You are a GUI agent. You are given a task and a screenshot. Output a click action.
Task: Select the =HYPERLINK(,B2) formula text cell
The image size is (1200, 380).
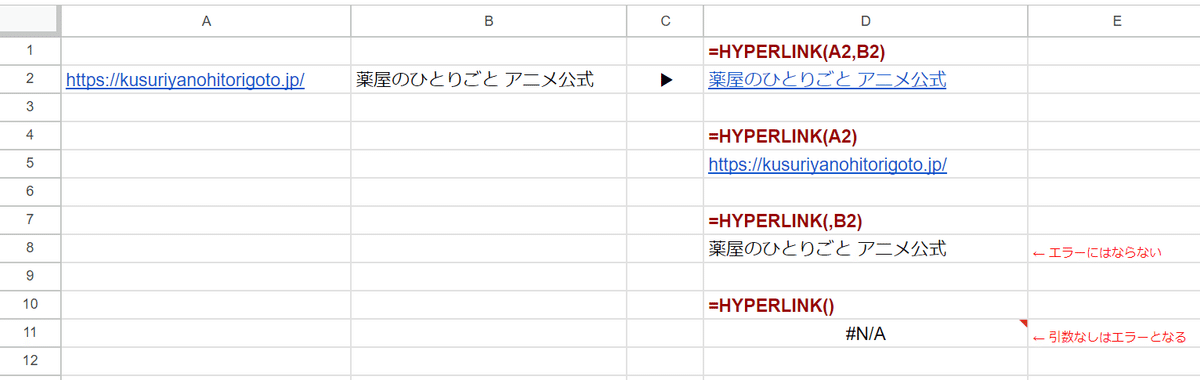pos(866,221)
